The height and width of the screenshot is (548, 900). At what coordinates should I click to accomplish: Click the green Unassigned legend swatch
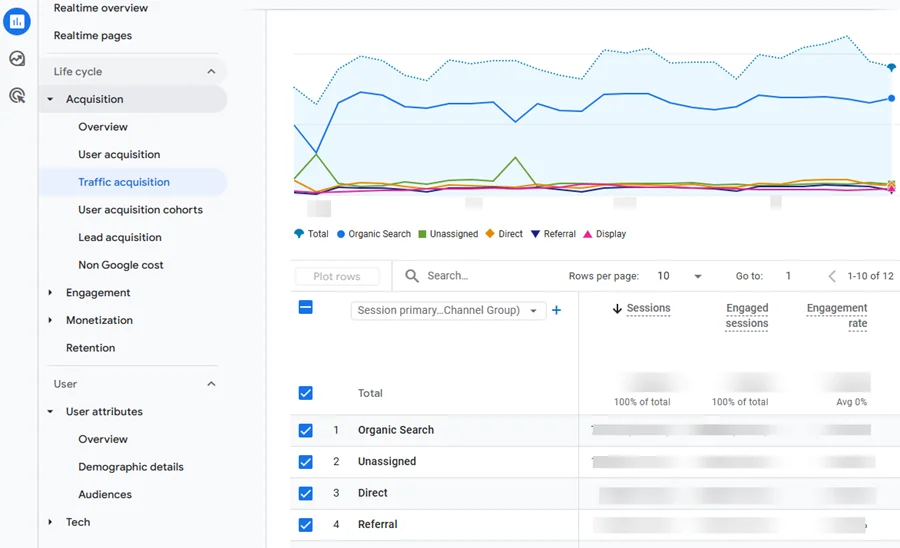[x=422, y=234]
